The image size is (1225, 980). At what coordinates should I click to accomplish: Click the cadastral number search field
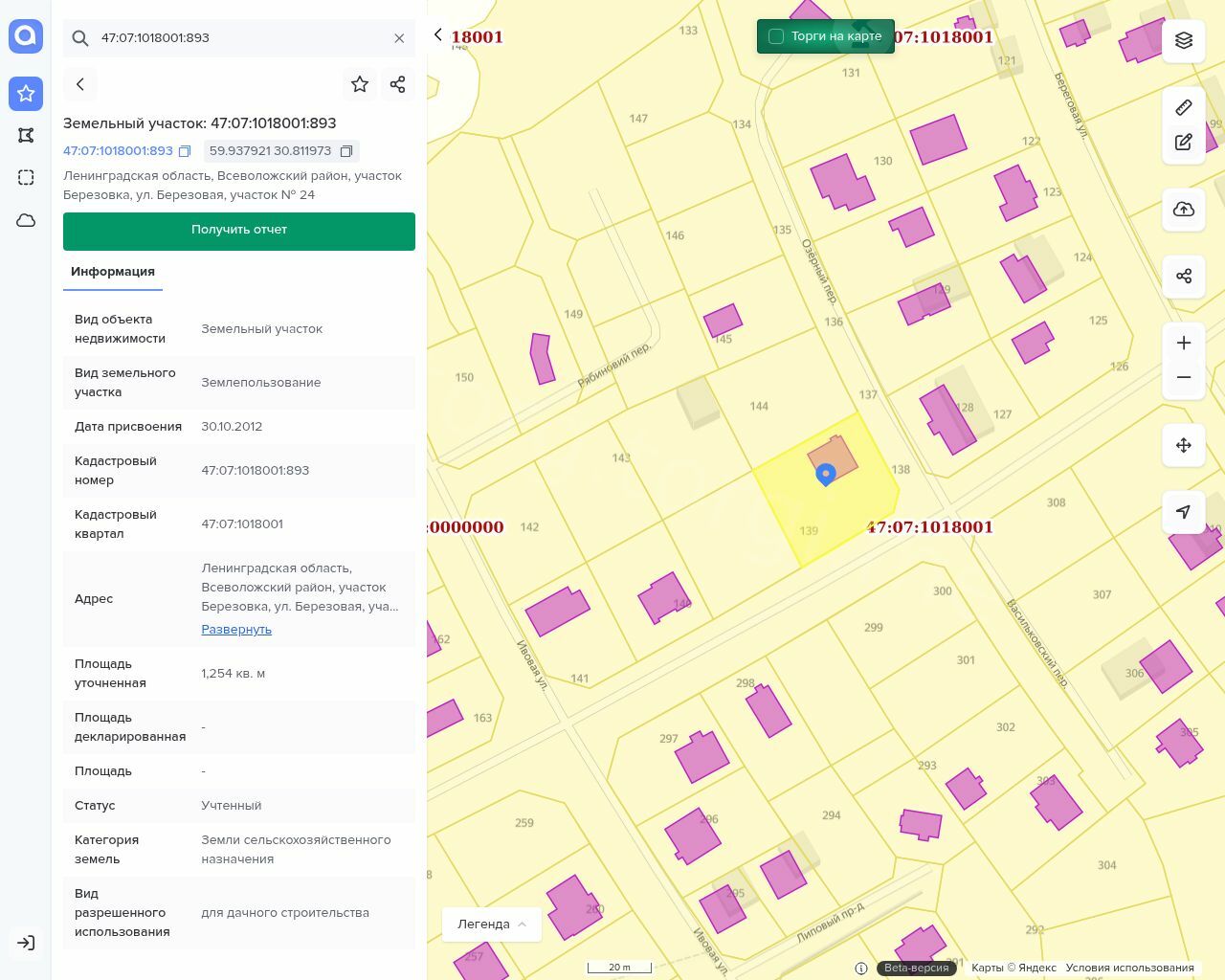click(239, 38)
